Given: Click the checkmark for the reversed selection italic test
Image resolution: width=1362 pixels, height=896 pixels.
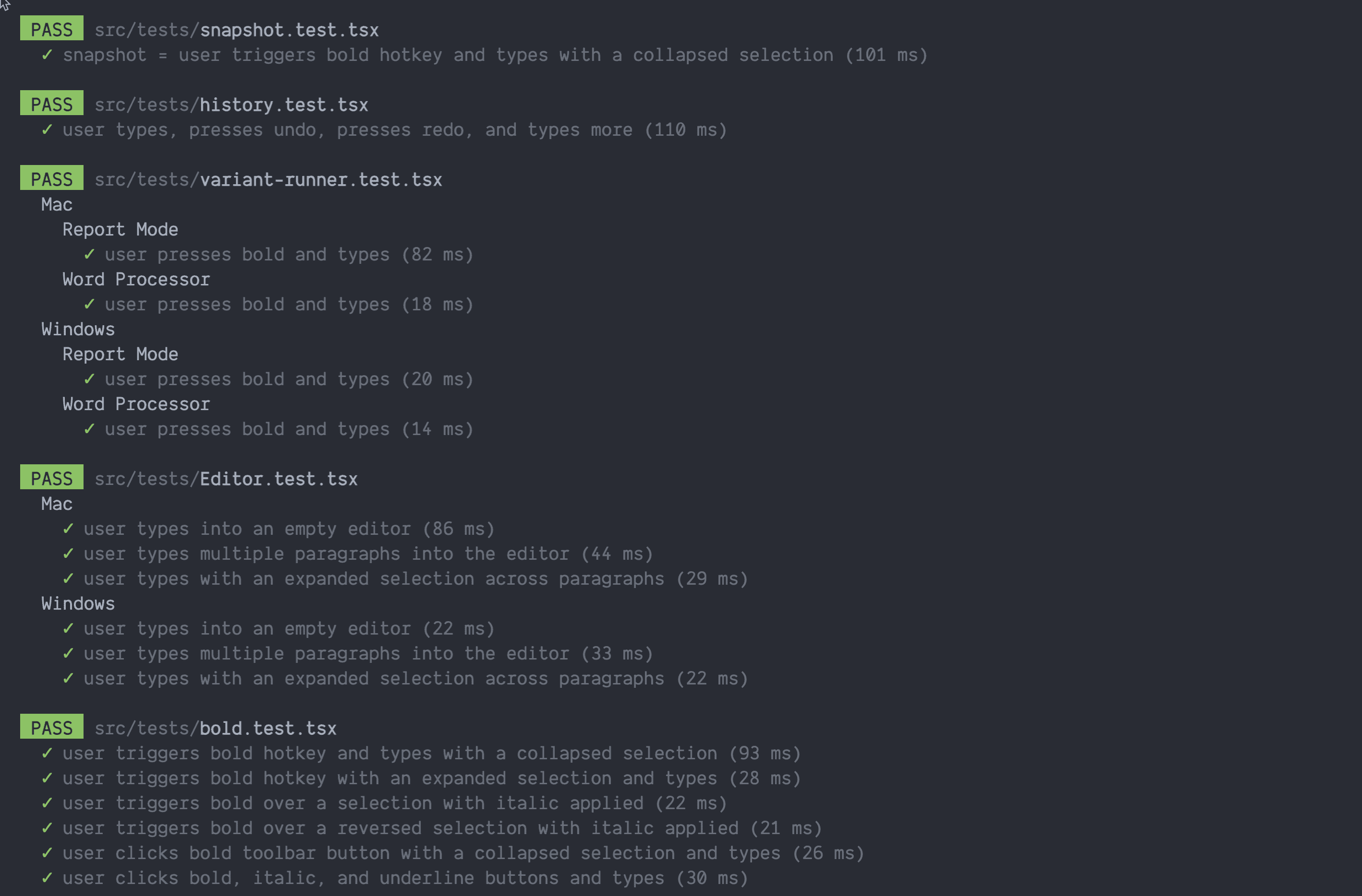Looking at the screenshot, I should coord(47,828).
